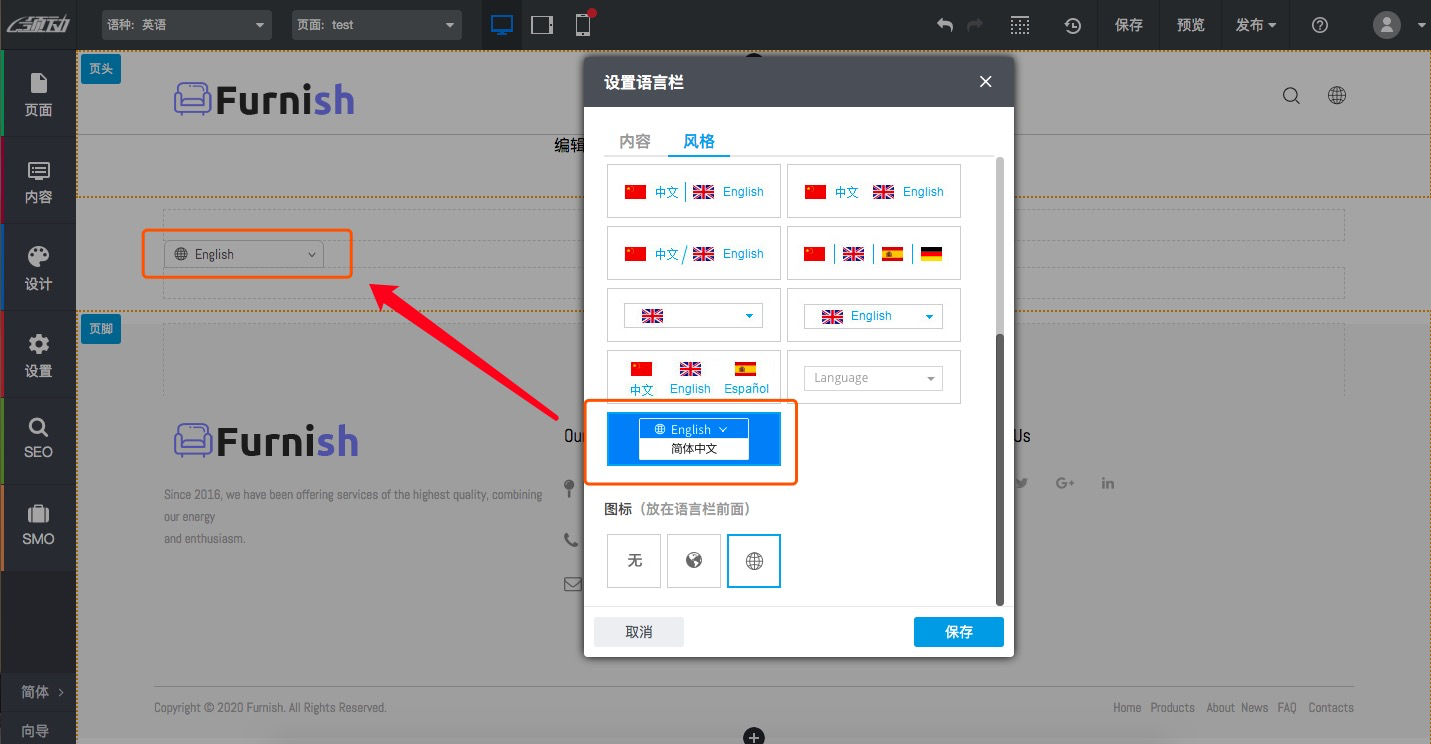
Task: Select 无 (no icon) option
Action: (634, 561)
